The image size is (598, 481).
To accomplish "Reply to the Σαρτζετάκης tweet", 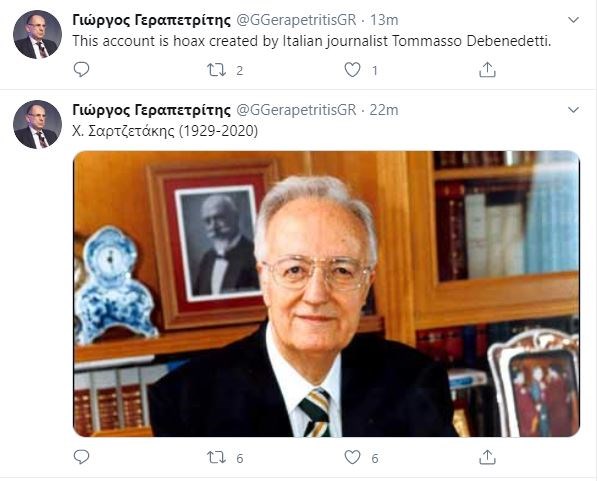I will click(x=81, y=457).
